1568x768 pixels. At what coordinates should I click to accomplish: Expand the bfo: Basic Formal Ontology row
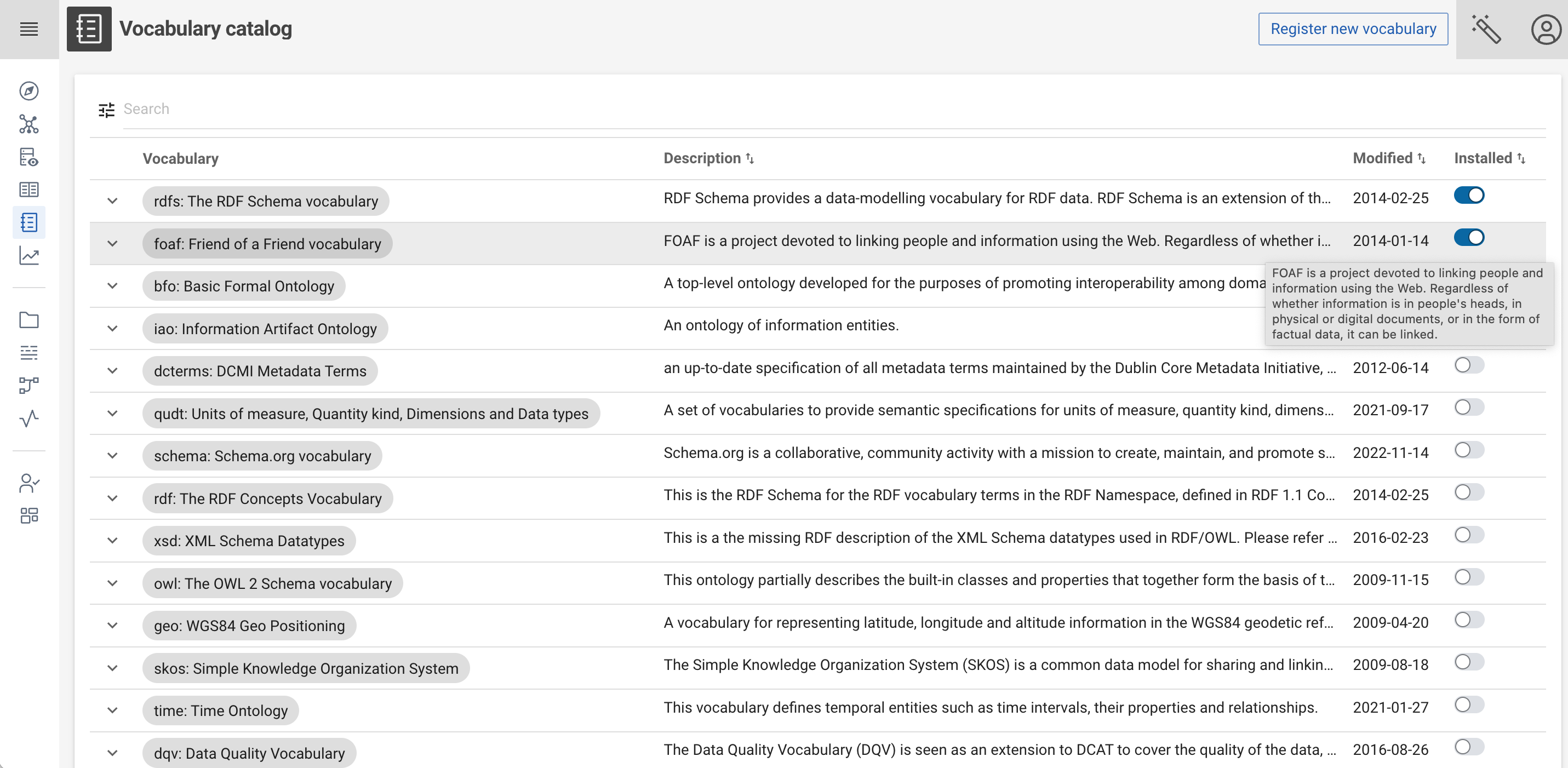113,286
